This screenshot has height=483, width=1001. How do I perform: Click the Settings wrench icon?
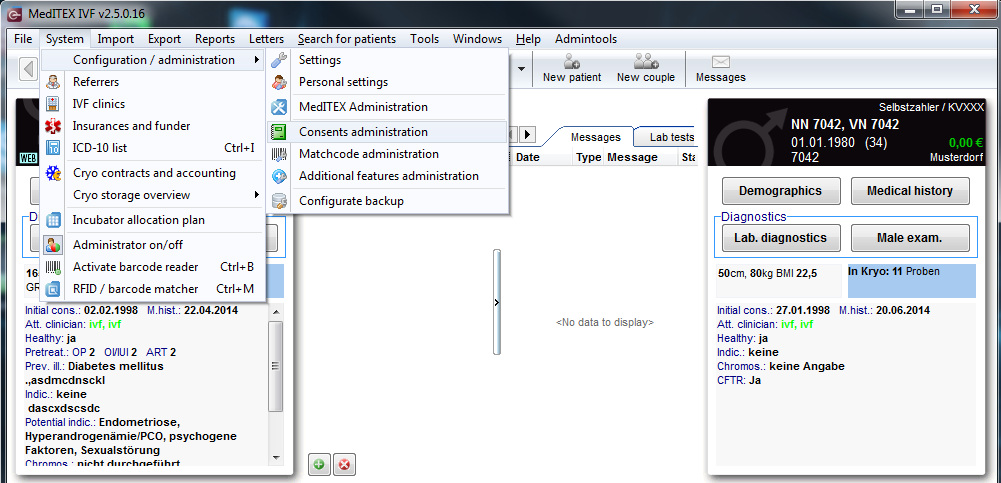point(280,60)
